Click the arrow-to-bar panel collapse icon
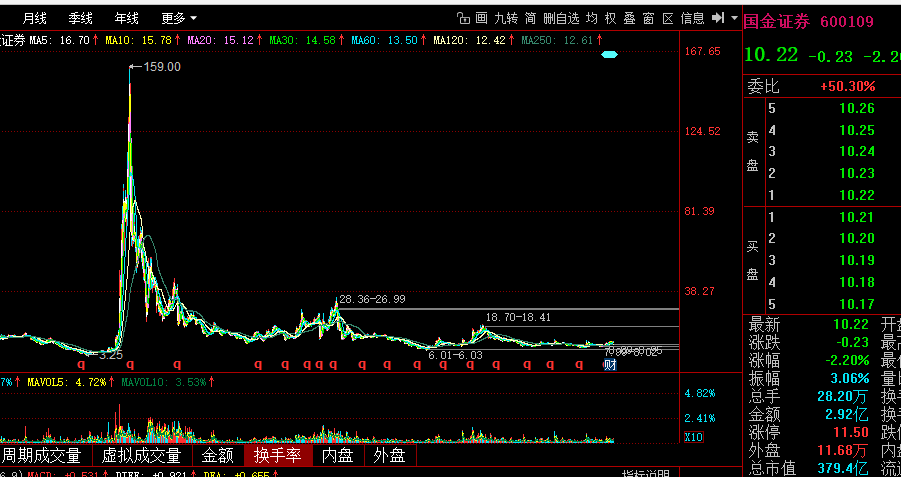The height and width of the screenshot is (477, 901). (x=718, y=18)
